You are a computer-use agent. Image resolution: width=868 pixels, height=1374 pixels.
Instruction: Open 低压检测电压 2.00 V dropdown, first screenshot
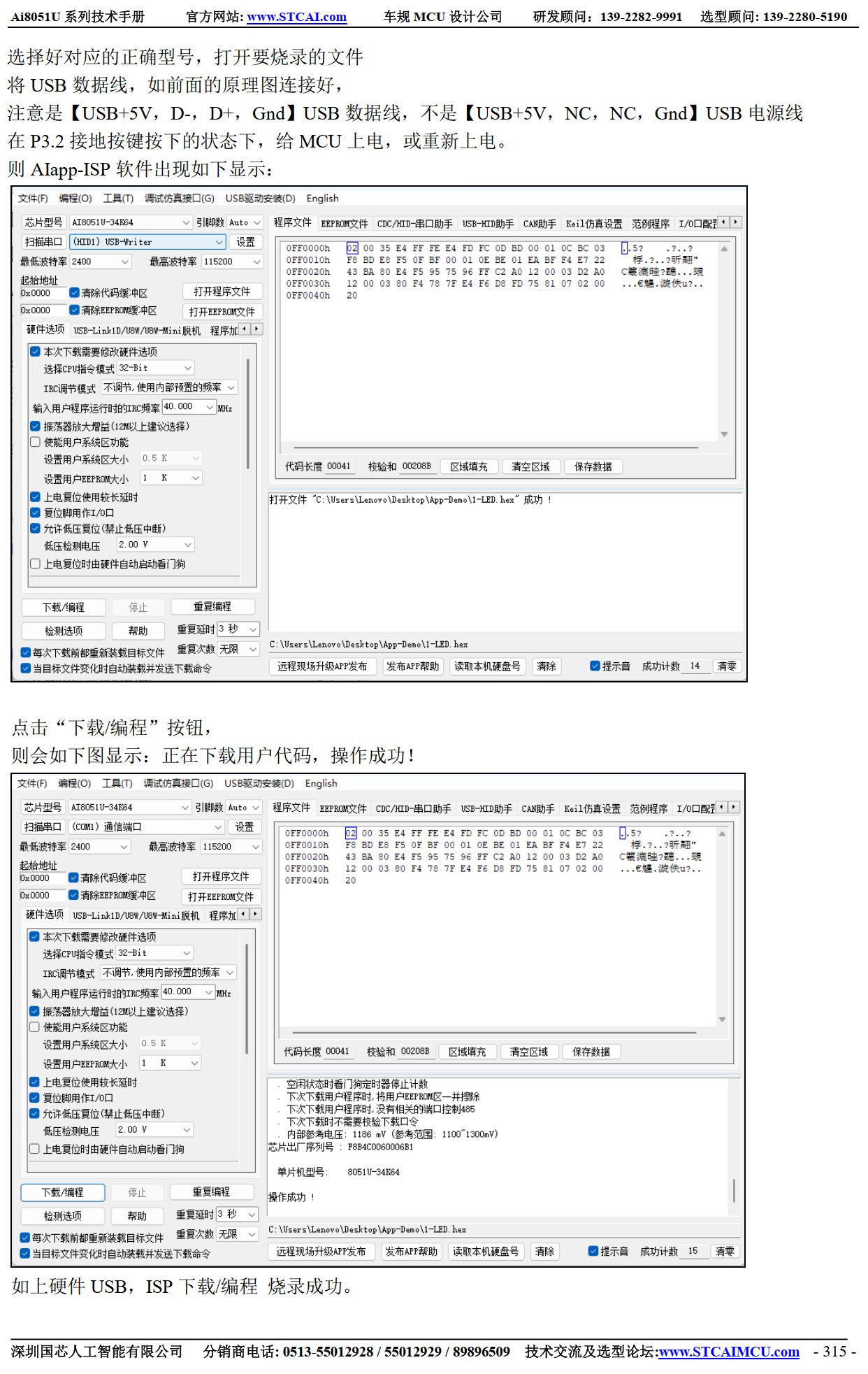(x=155, y=545)
